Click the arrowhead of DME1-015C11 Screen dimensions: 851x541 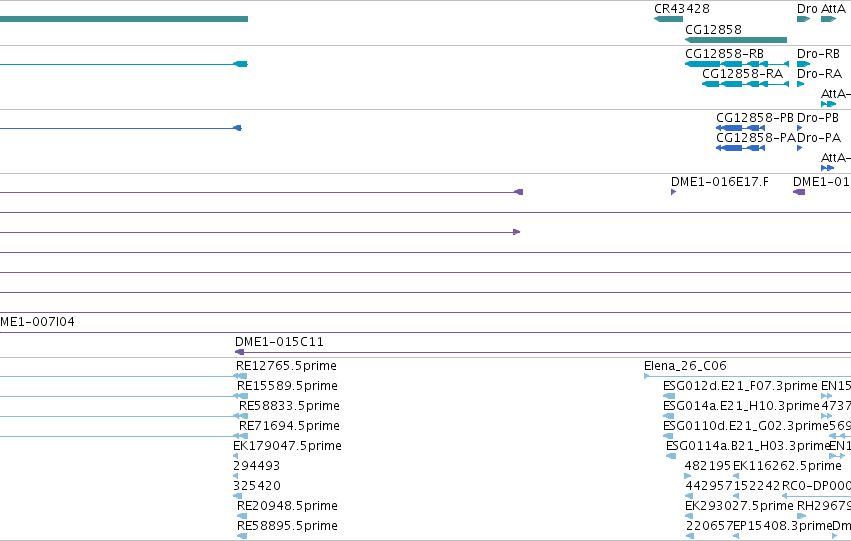click(x=239, y=352)
